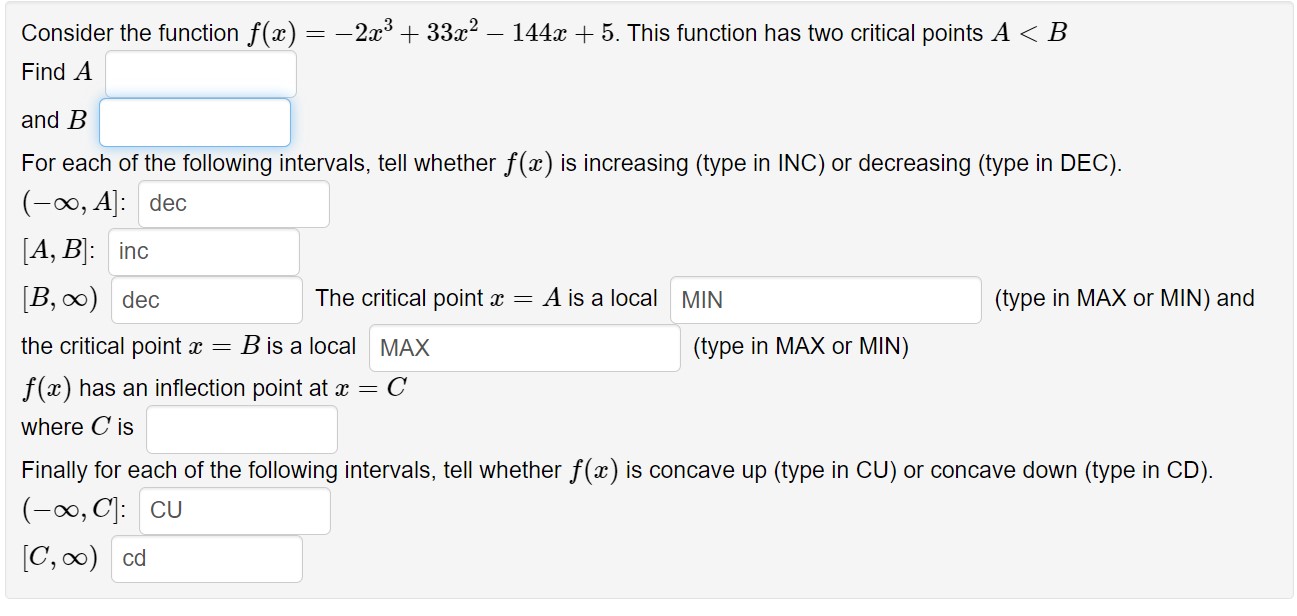Screen dimensions: 1297x616
Task: Focus the inflection point C answer field
Action: pos(241,428)
